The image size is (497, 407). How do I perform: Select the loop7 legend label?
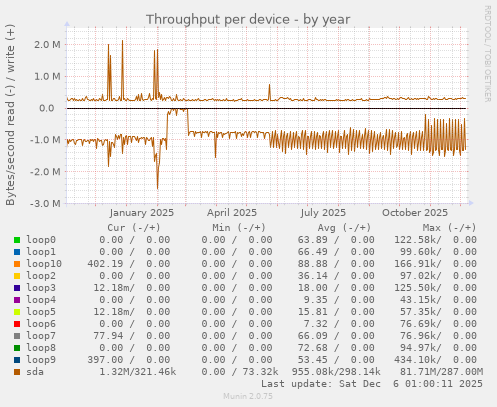point(41,336)
